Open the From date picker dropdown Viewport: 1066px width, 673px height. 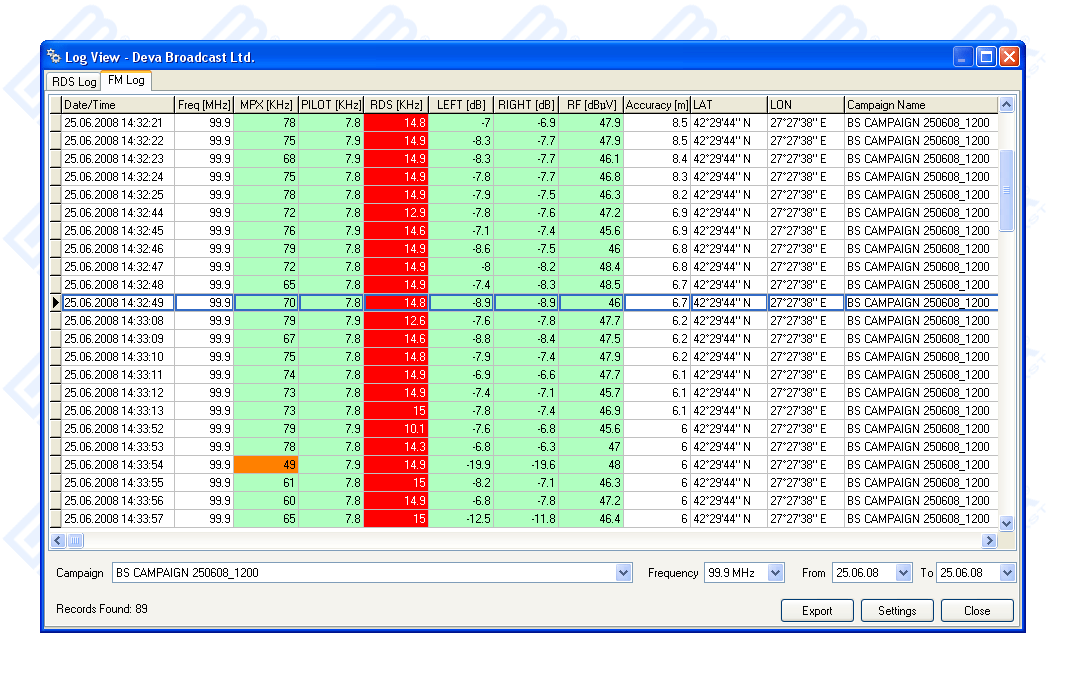[904, 573]
